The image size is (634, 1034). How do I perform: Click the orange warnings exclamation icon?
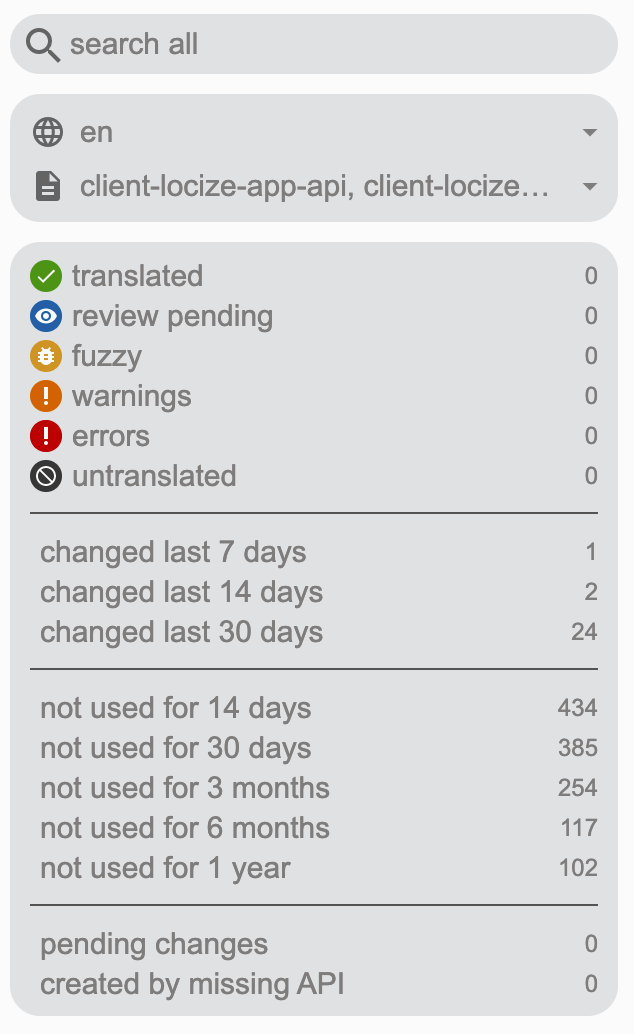pyautogui.click(x=46, y=397)
